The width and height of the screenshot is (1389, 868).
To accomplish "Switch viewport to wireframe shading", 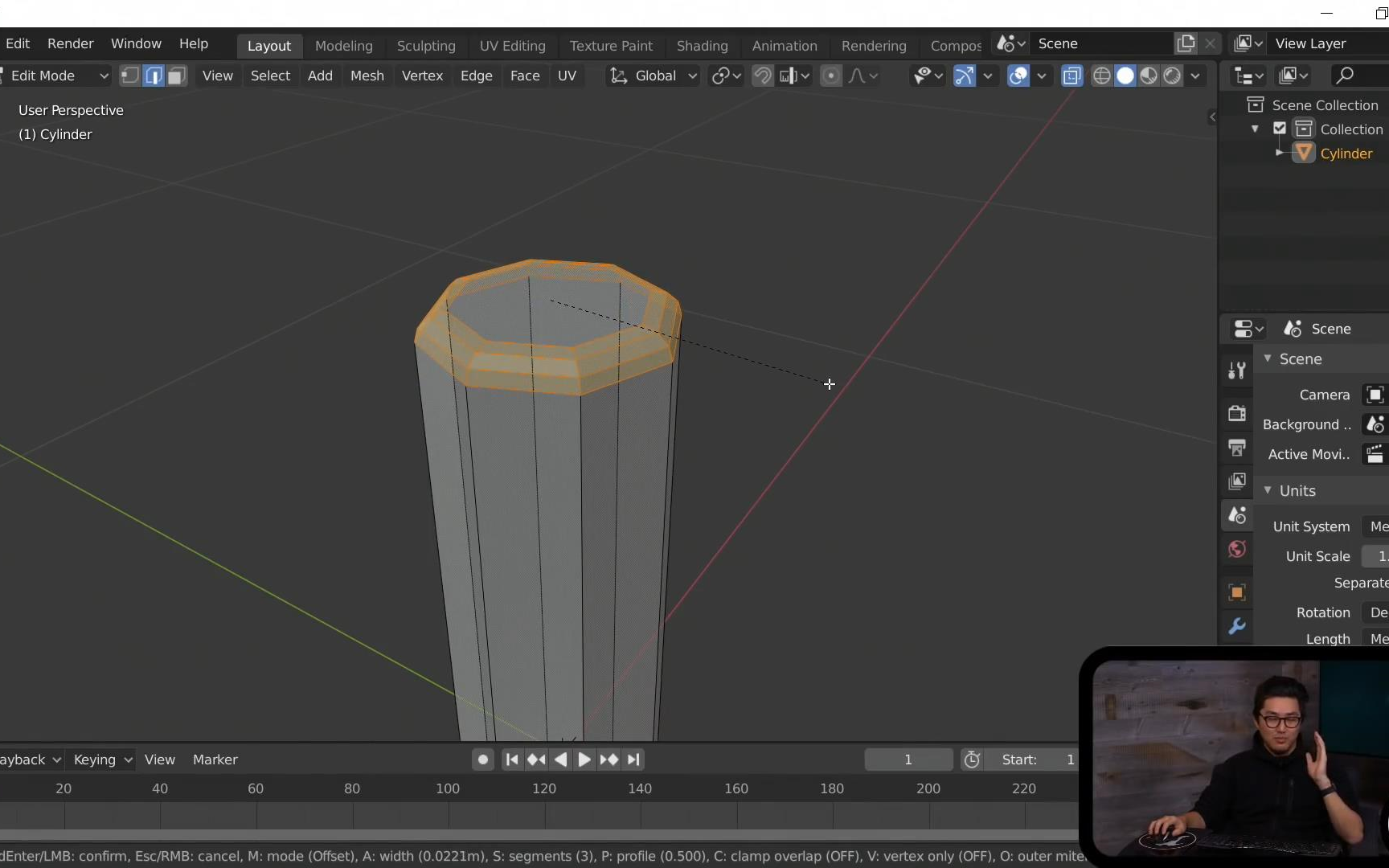I will click(1102, 76).
